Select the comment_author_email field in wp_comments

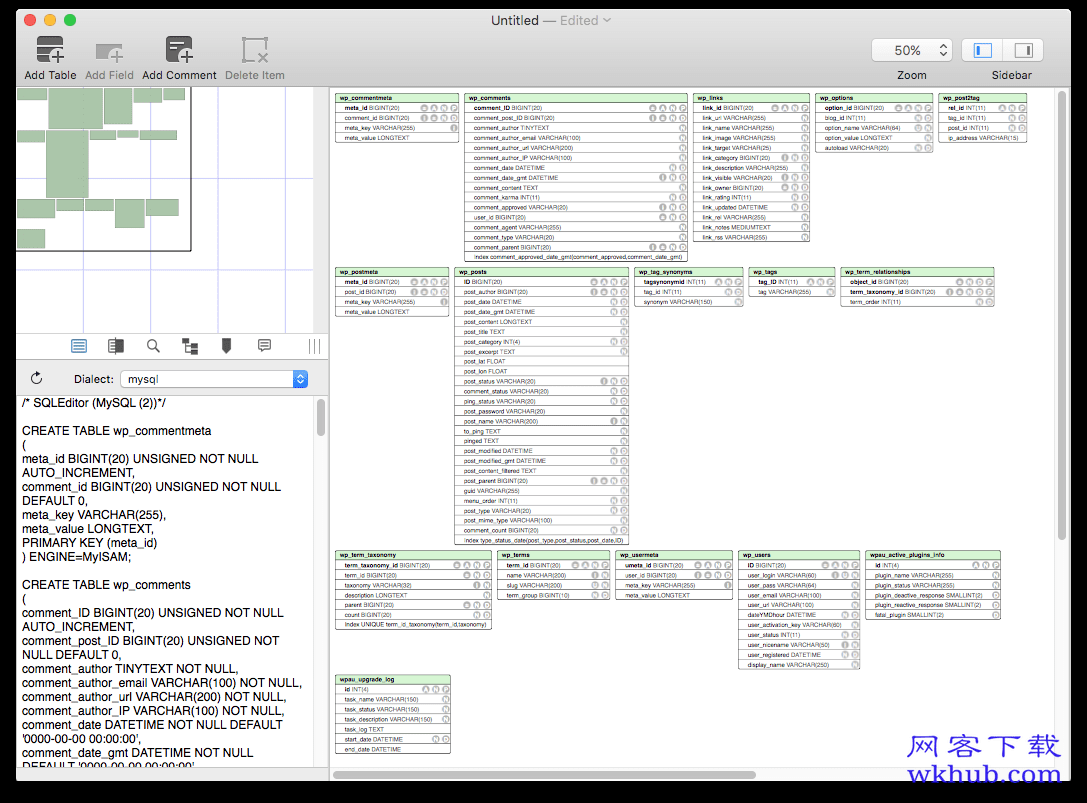576,138
